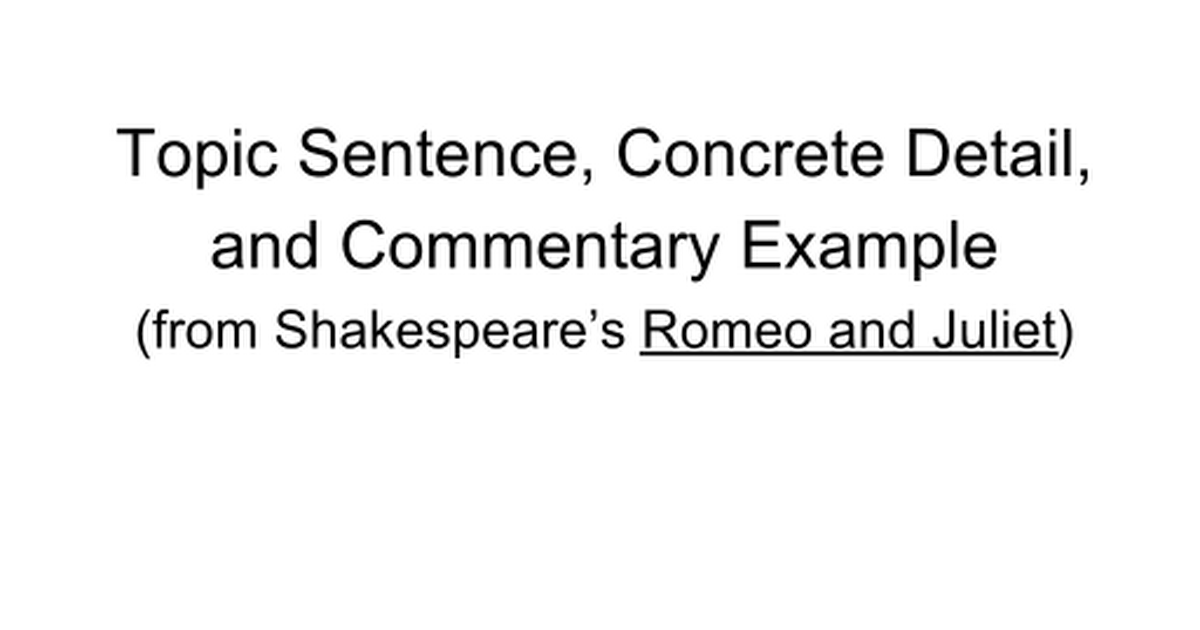
Task: Click the closing parenthesis after Juliet
Action: coord(1065,333)
